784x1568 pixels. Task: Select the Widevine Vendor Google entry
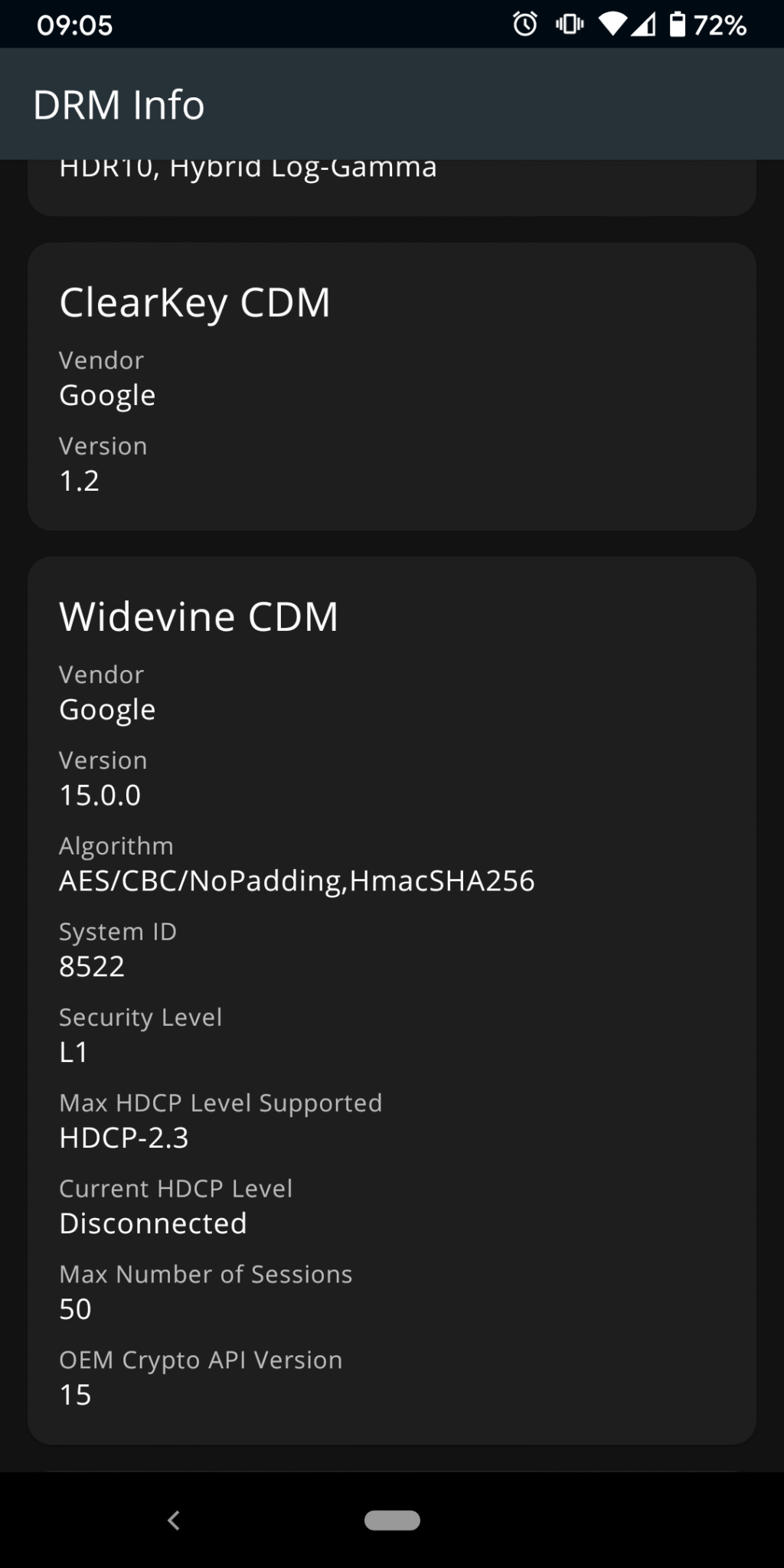tap(107, 707)
